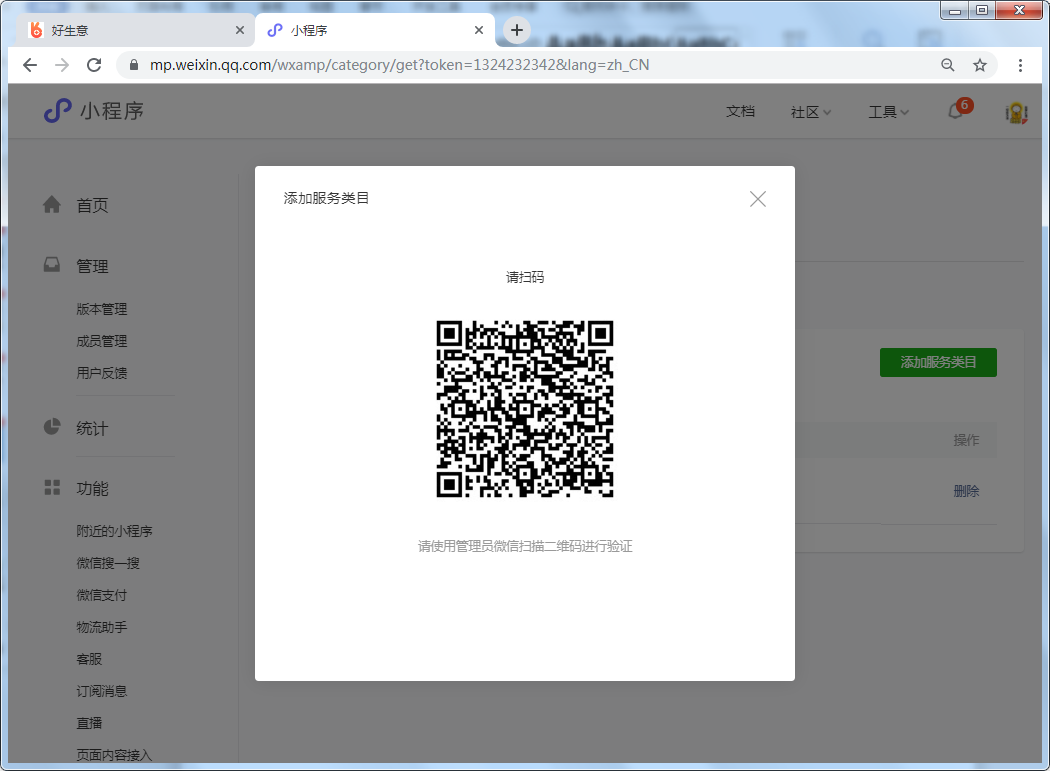
Task: Expand the 社区 dropdown menu
Action: point(810,112)
